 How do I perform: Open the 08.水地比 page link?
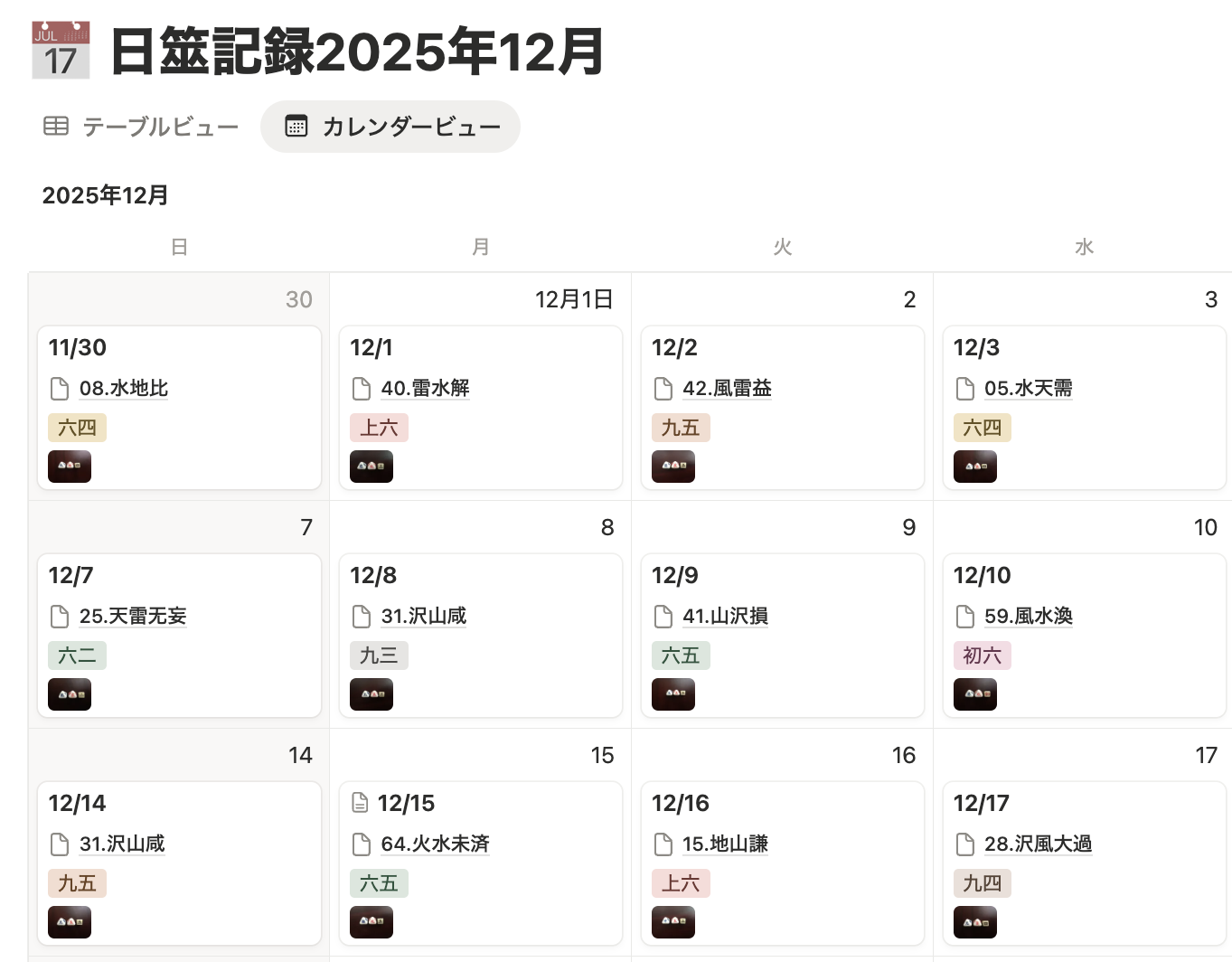[124, 389]
